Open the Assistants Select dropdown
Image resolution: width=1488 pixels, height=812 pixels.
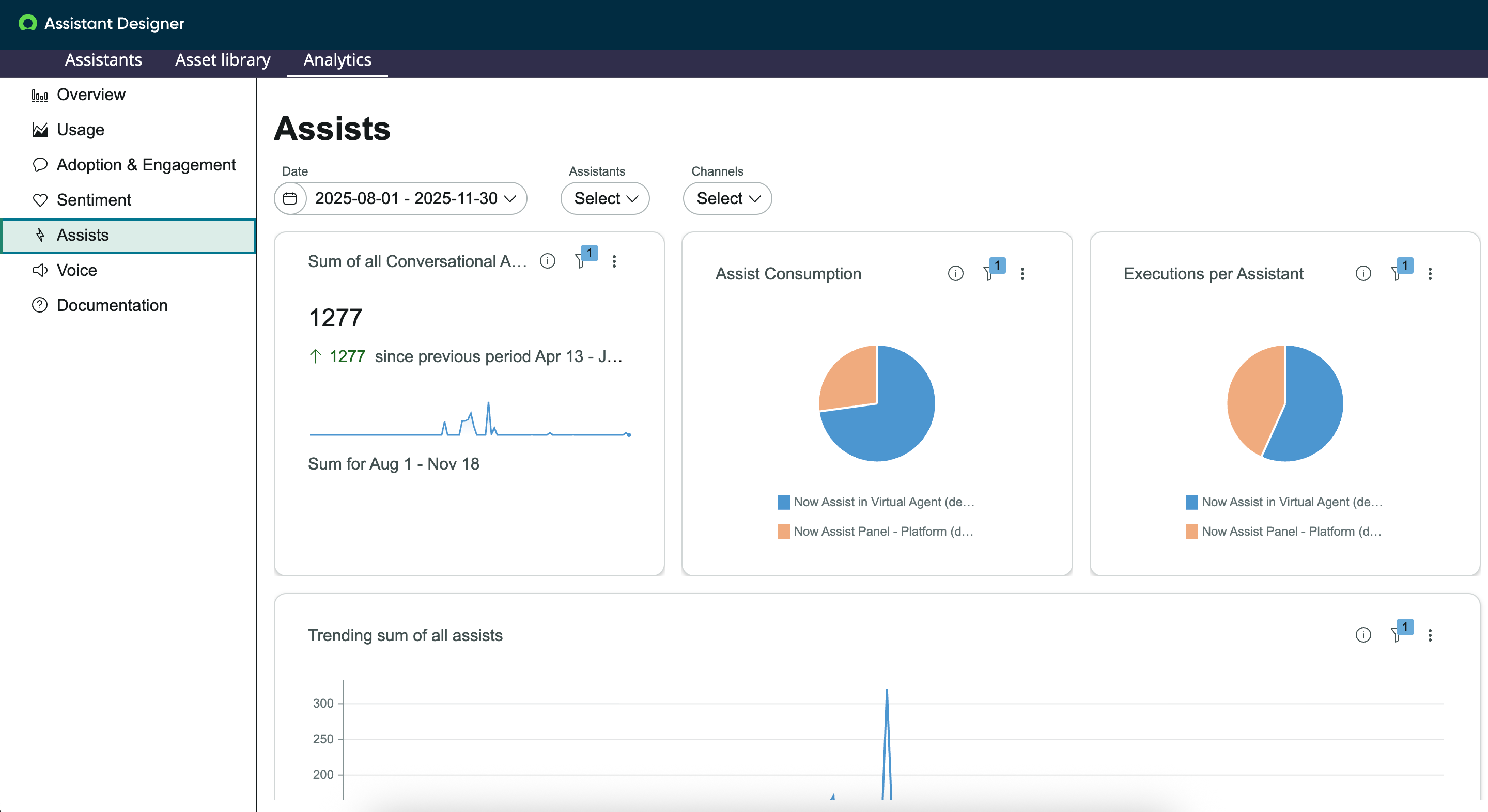[x=605, y=198]
